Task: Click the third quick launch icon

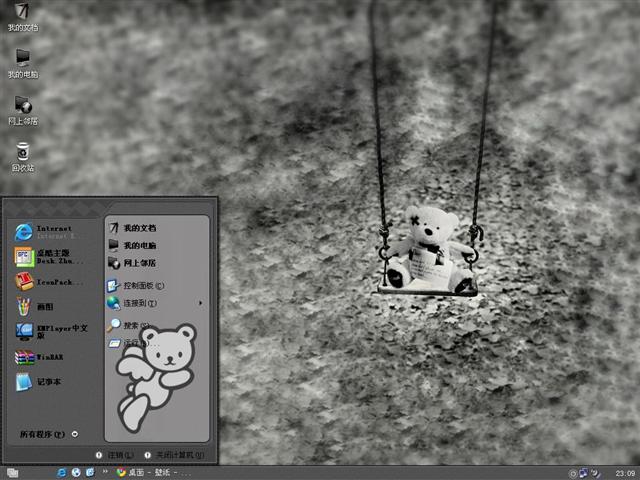Action: point(90,473)
